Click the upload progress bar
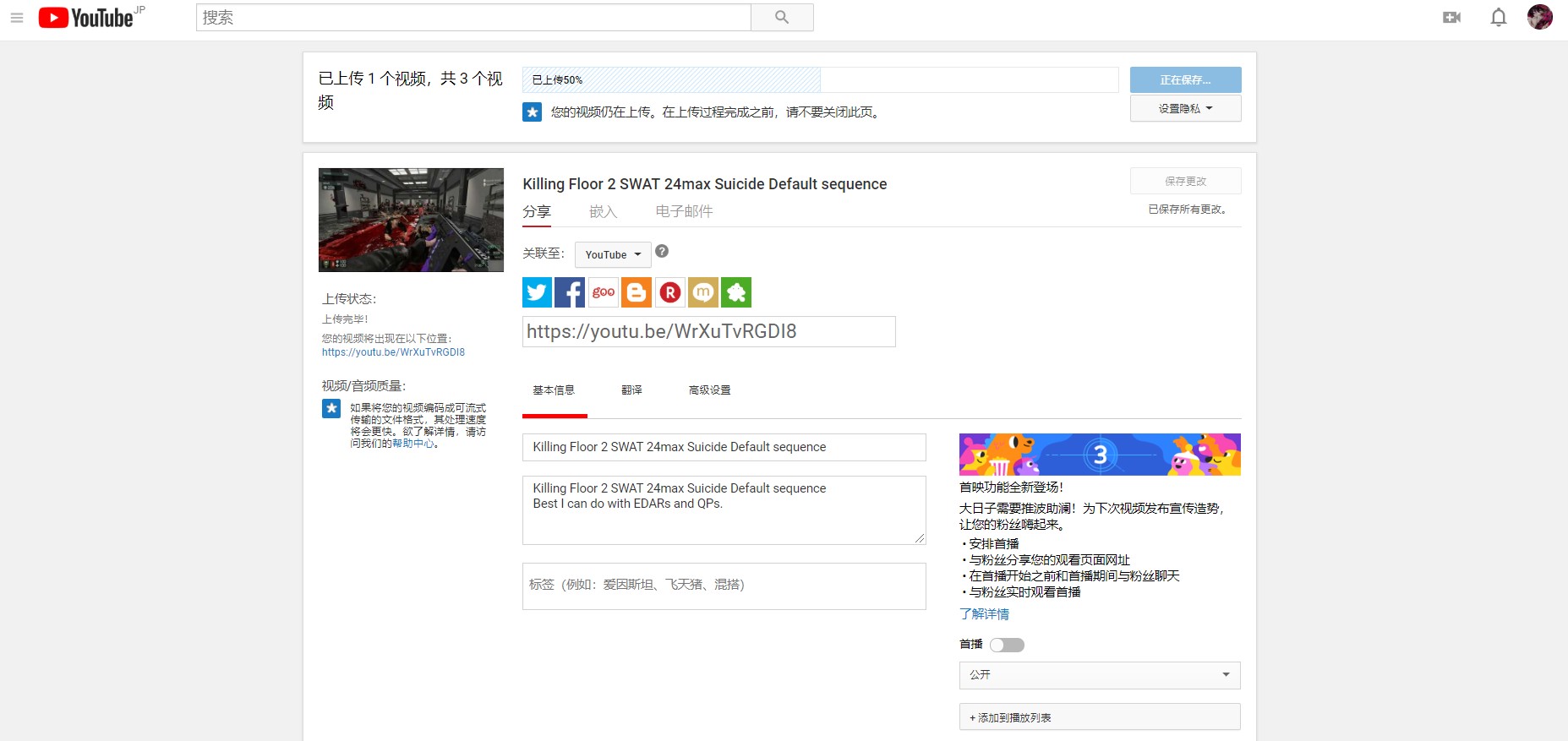 coord(820,80)
